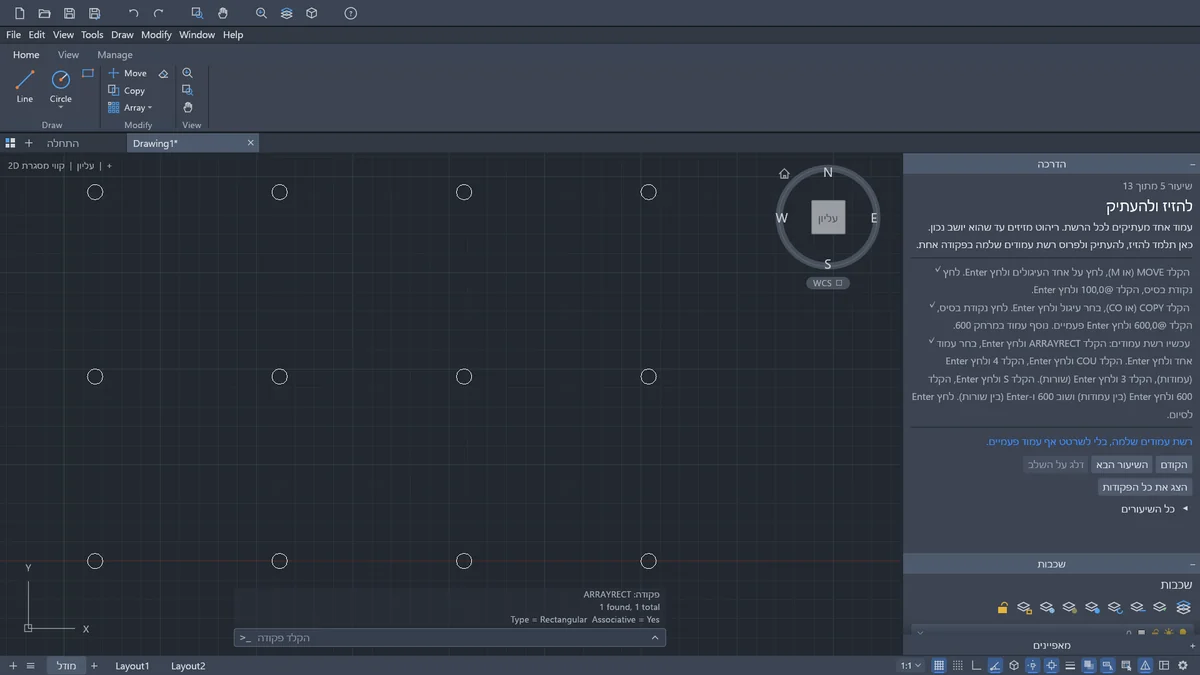Click the yellow unlock layer icon
Screen dimensions: 1200x675
click(1002, 607)
